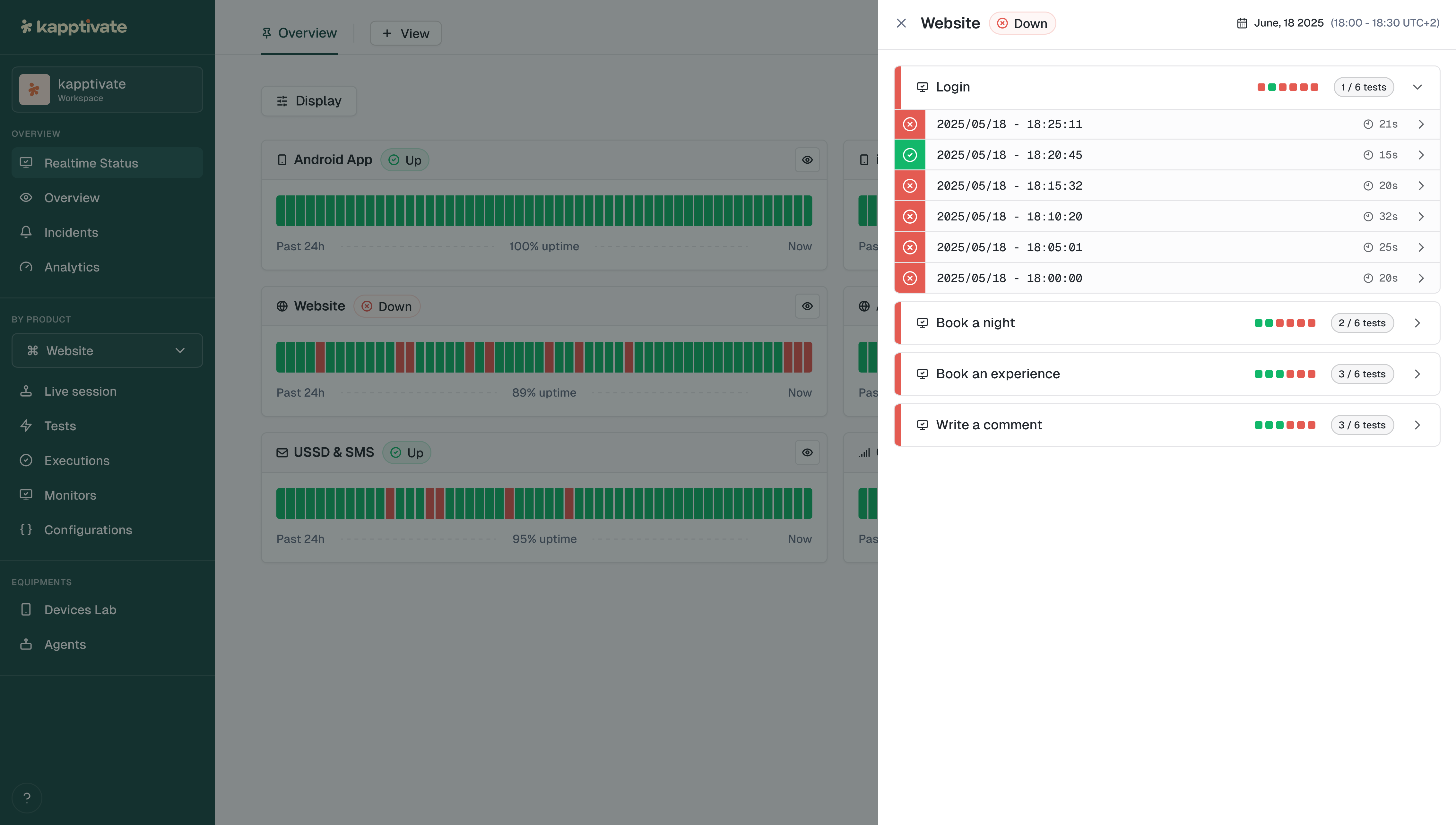Image resolution: width=1456 pixels, height=825 pixels.
Task: Toggle visibility eye on Website card
Action: click(x=807, y=306)
